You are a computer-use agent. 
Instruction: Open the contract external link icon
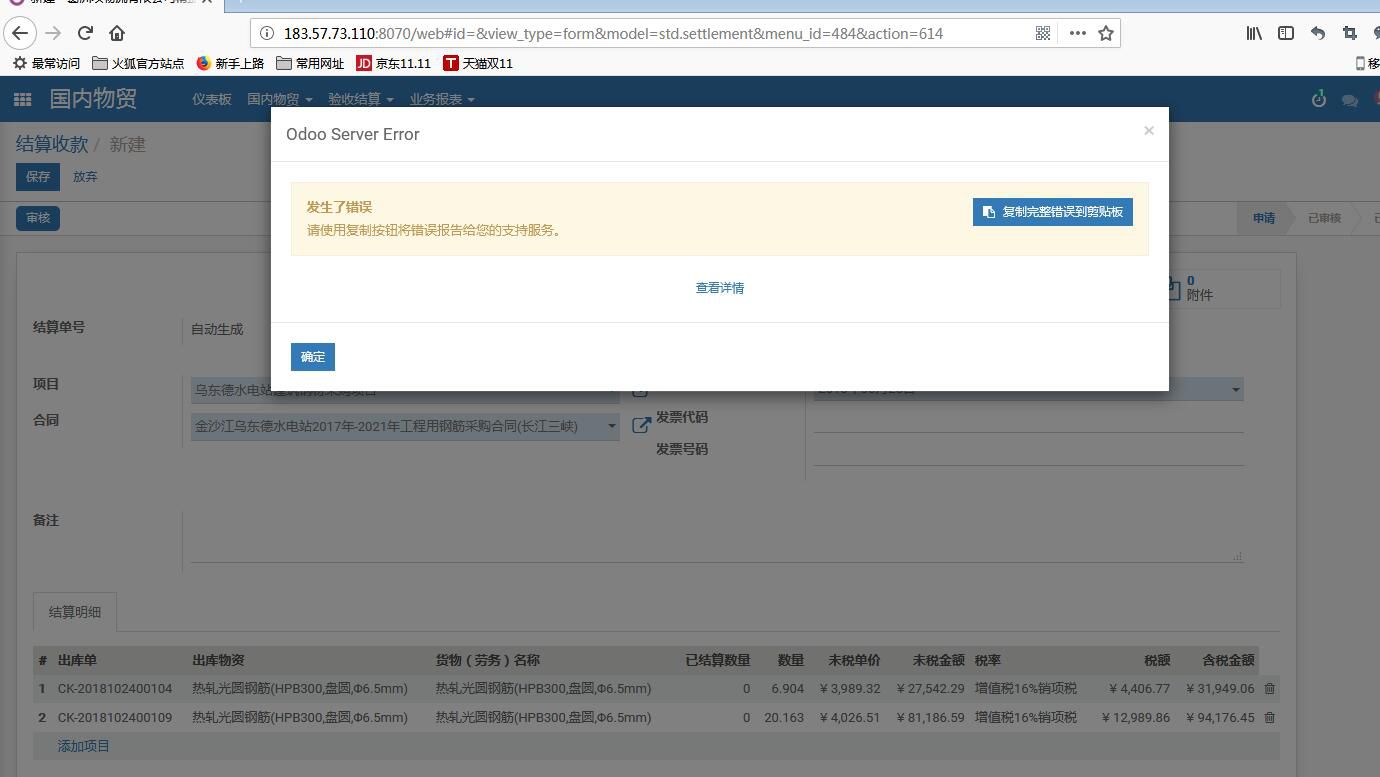[x=641, y=426]
